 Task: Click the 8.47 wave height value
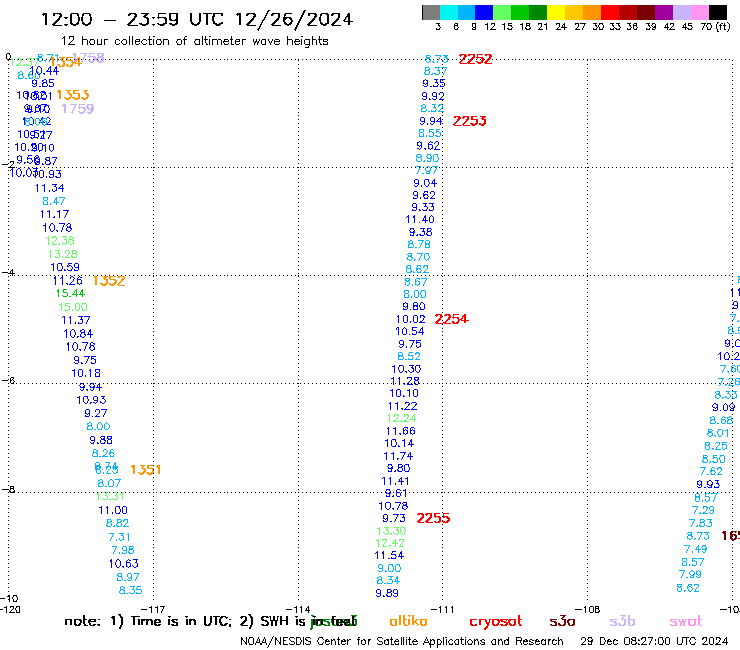click(x=54, y=201)
